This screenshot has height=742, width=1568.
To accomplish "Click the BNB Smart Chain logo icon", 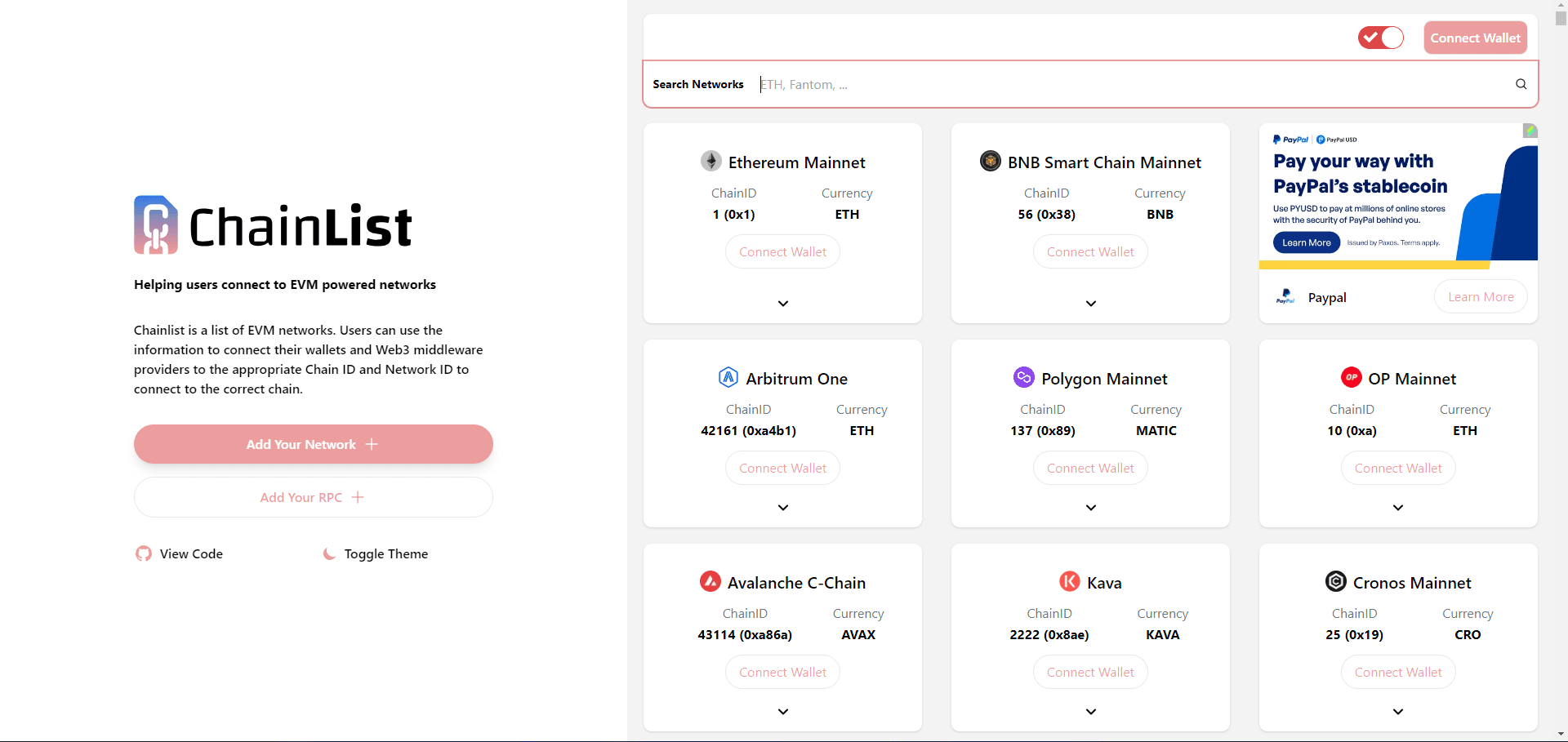I will coord(991,161).
